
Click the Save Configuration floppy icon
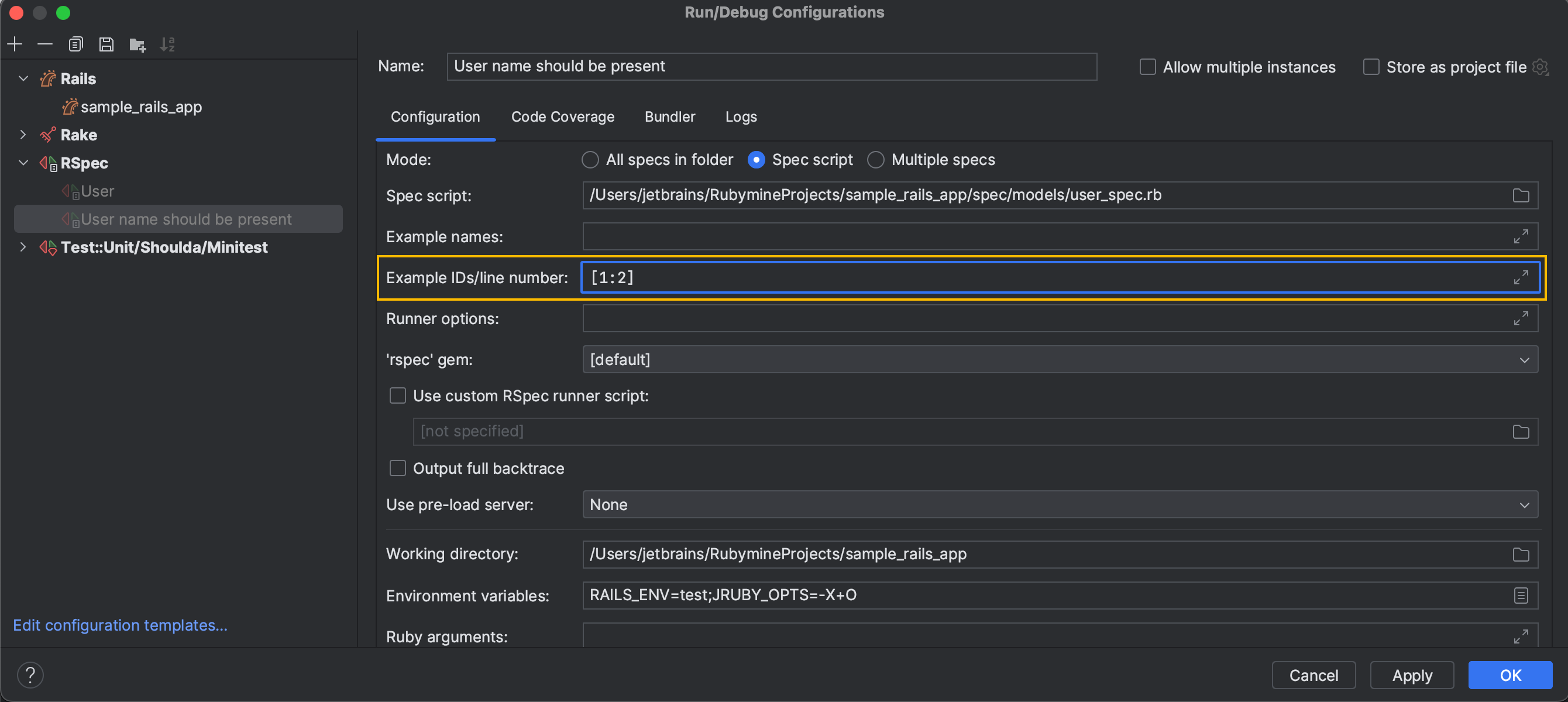(106, 44)
